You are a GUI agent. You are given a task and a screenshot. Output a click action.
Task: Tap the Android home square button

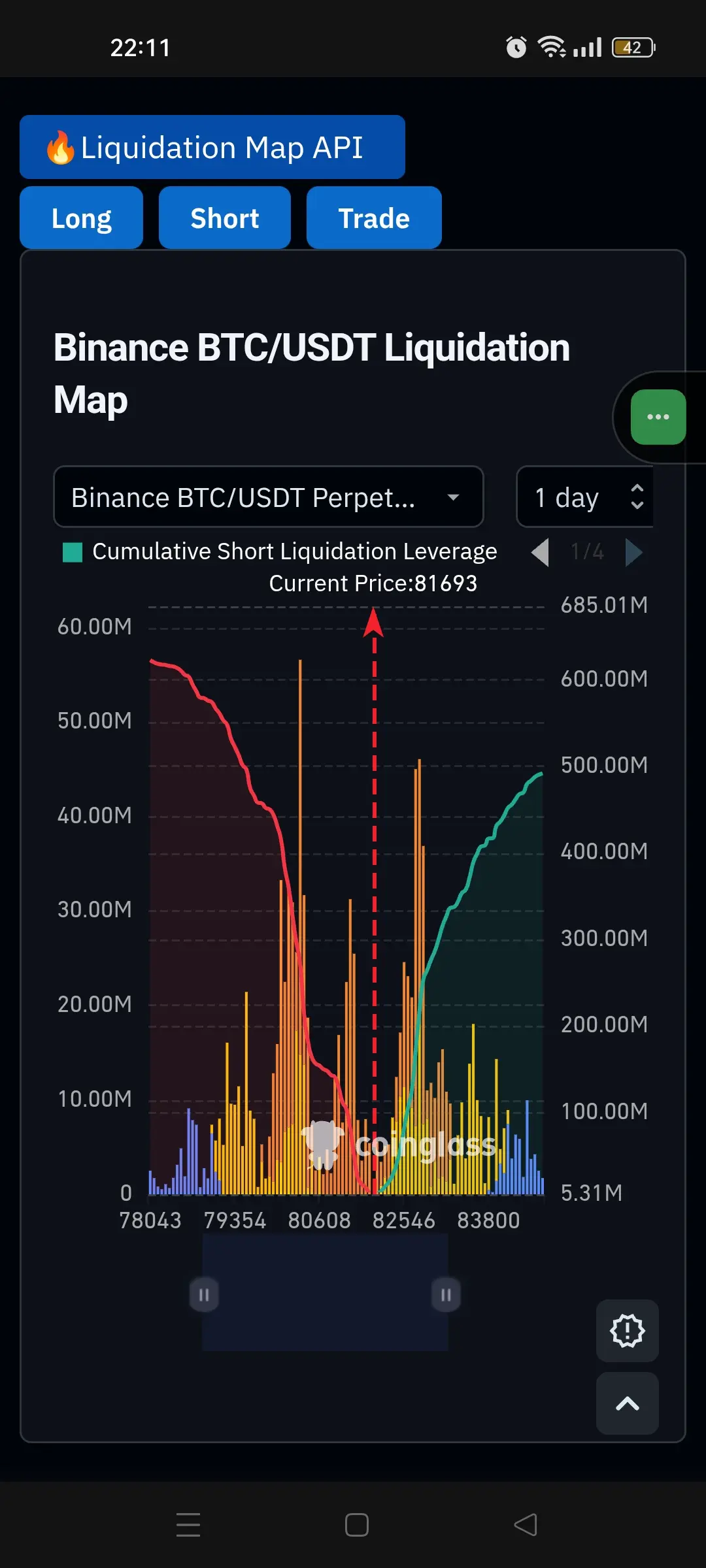point(357,1524)
